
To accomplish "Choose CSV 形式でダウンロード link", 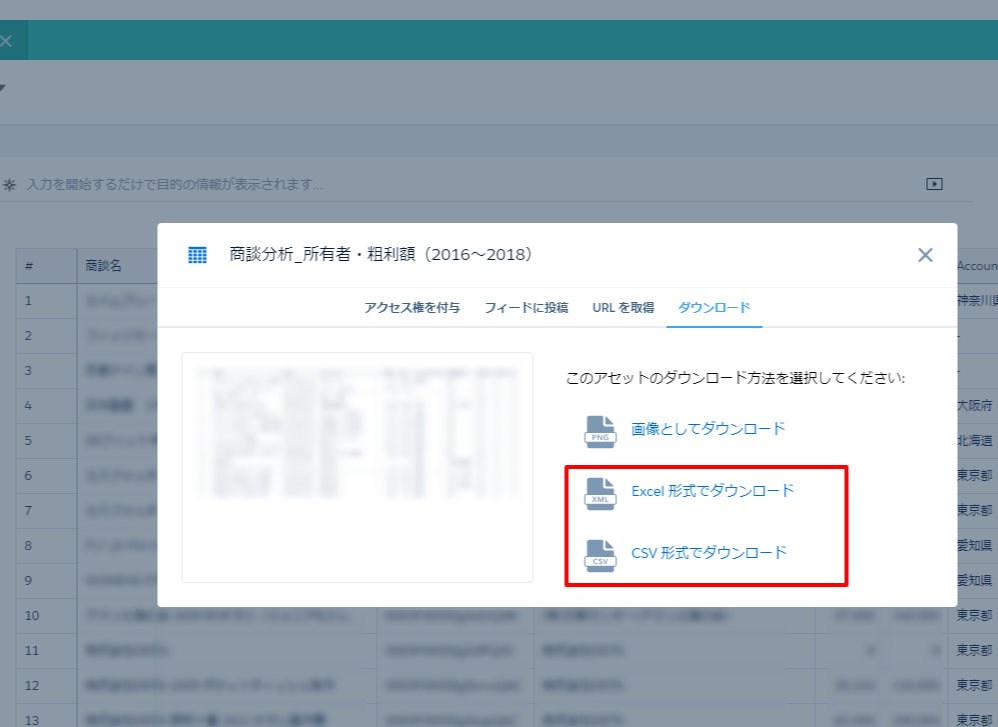I will click(x=708, y=553).
